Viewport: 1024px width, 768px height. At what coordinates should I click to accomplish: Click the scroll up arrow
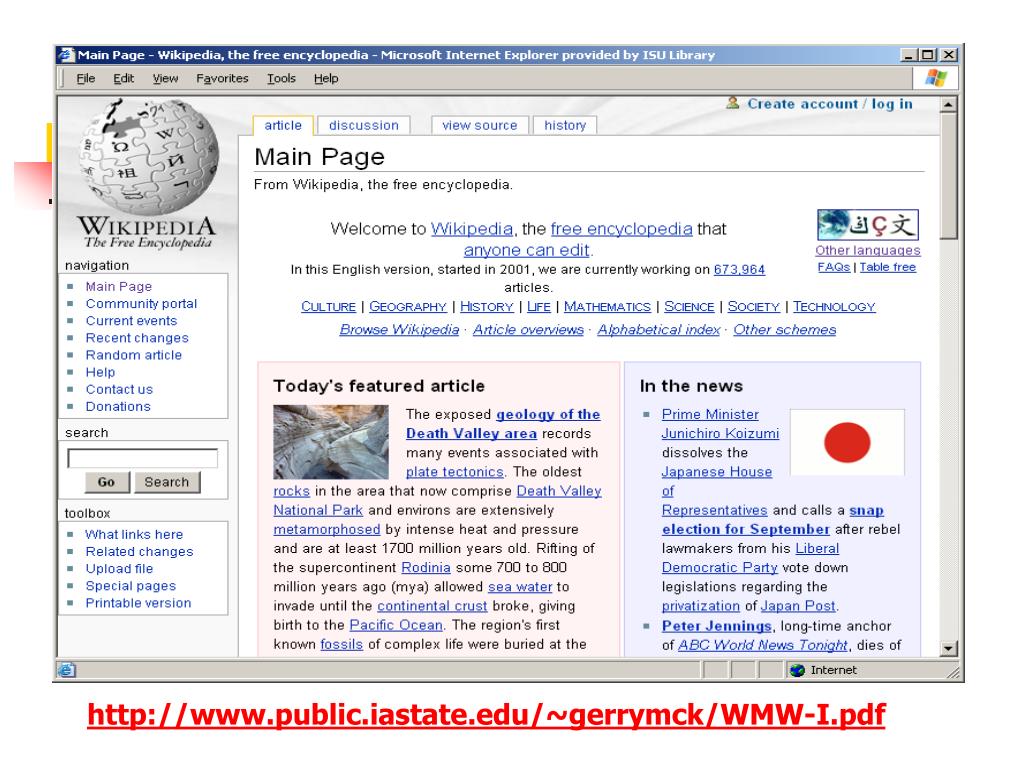948,104
